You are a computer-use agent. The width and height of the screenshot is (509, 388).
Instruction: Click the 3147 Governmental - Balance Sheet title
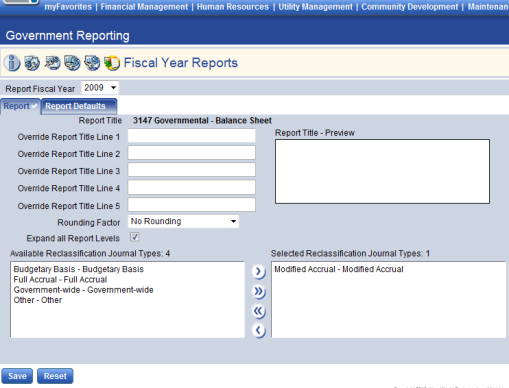pyautogui.click(x=202, y=120)
